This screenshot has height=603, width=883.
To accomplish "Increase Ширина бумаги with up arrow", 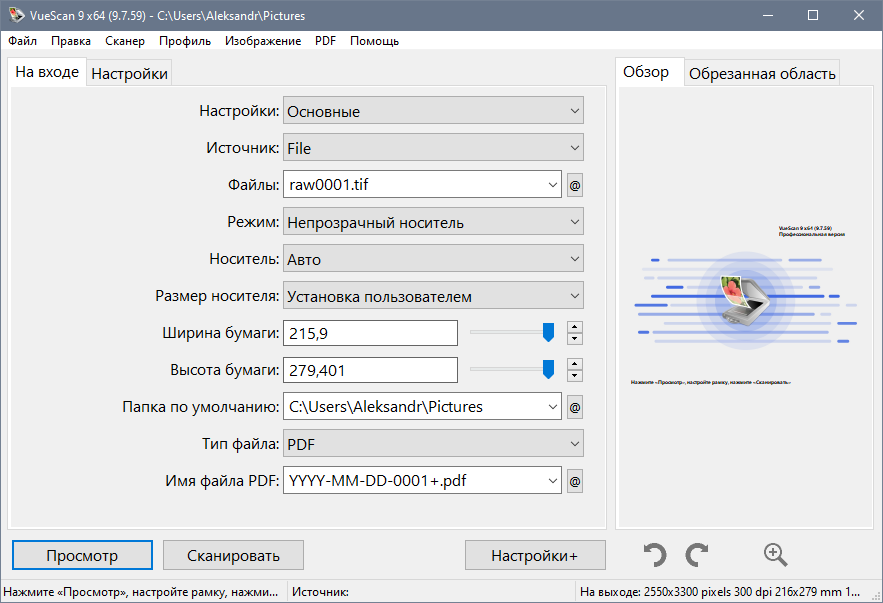I will [x=574, y=327].
